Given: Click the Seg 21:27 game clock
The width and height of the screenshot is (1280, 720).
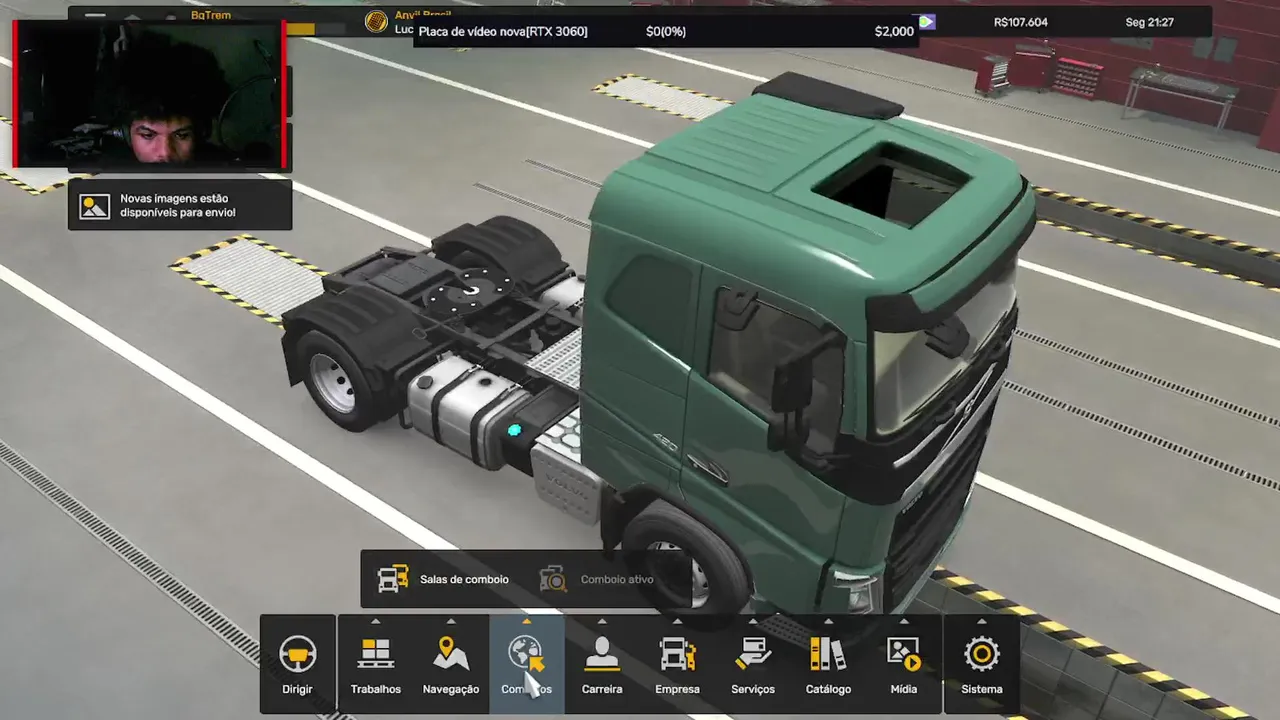Looking at the screenshot, I should pos(1150,22).
